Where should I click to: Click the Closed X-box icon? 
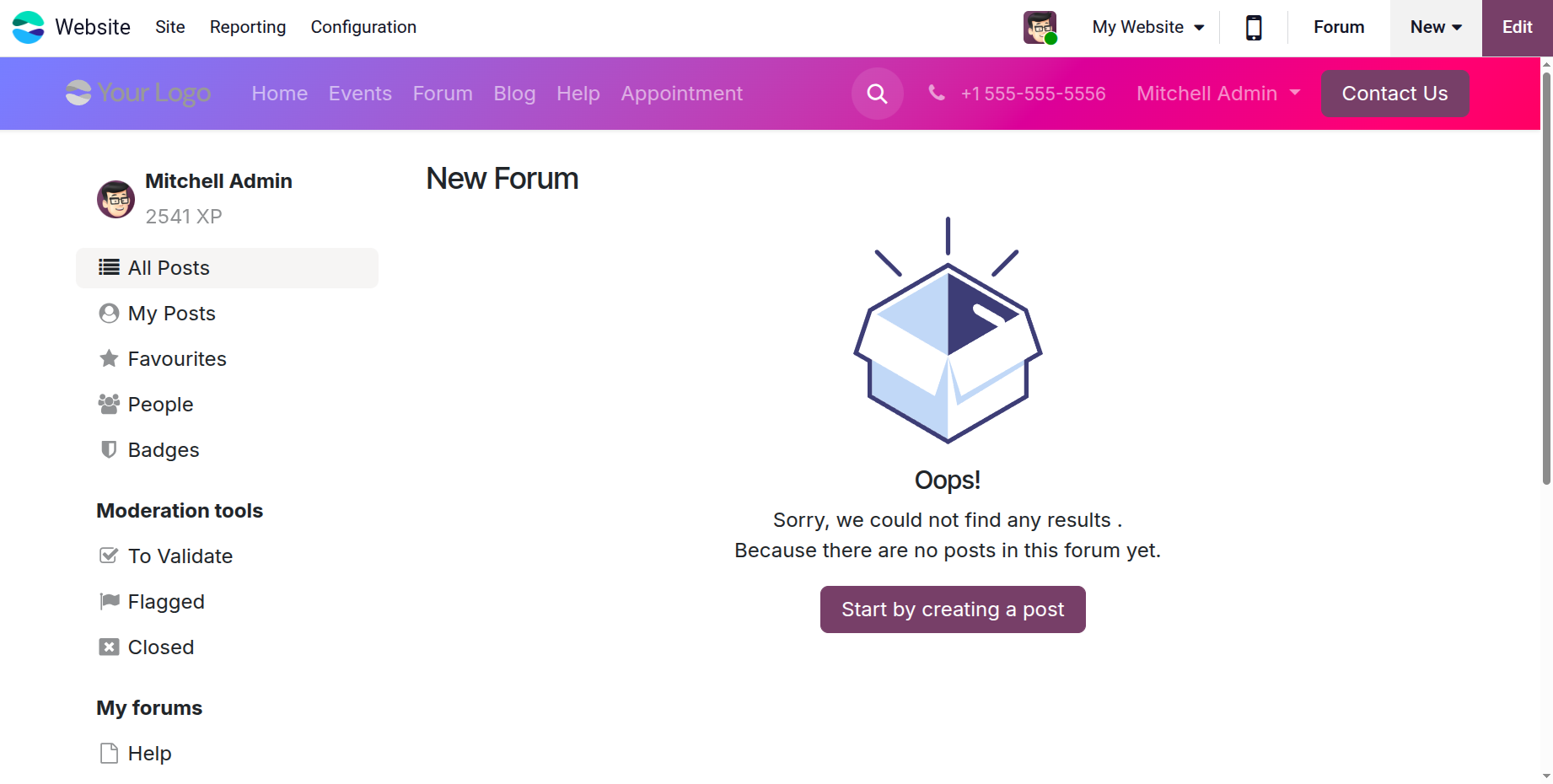[109, 647]
